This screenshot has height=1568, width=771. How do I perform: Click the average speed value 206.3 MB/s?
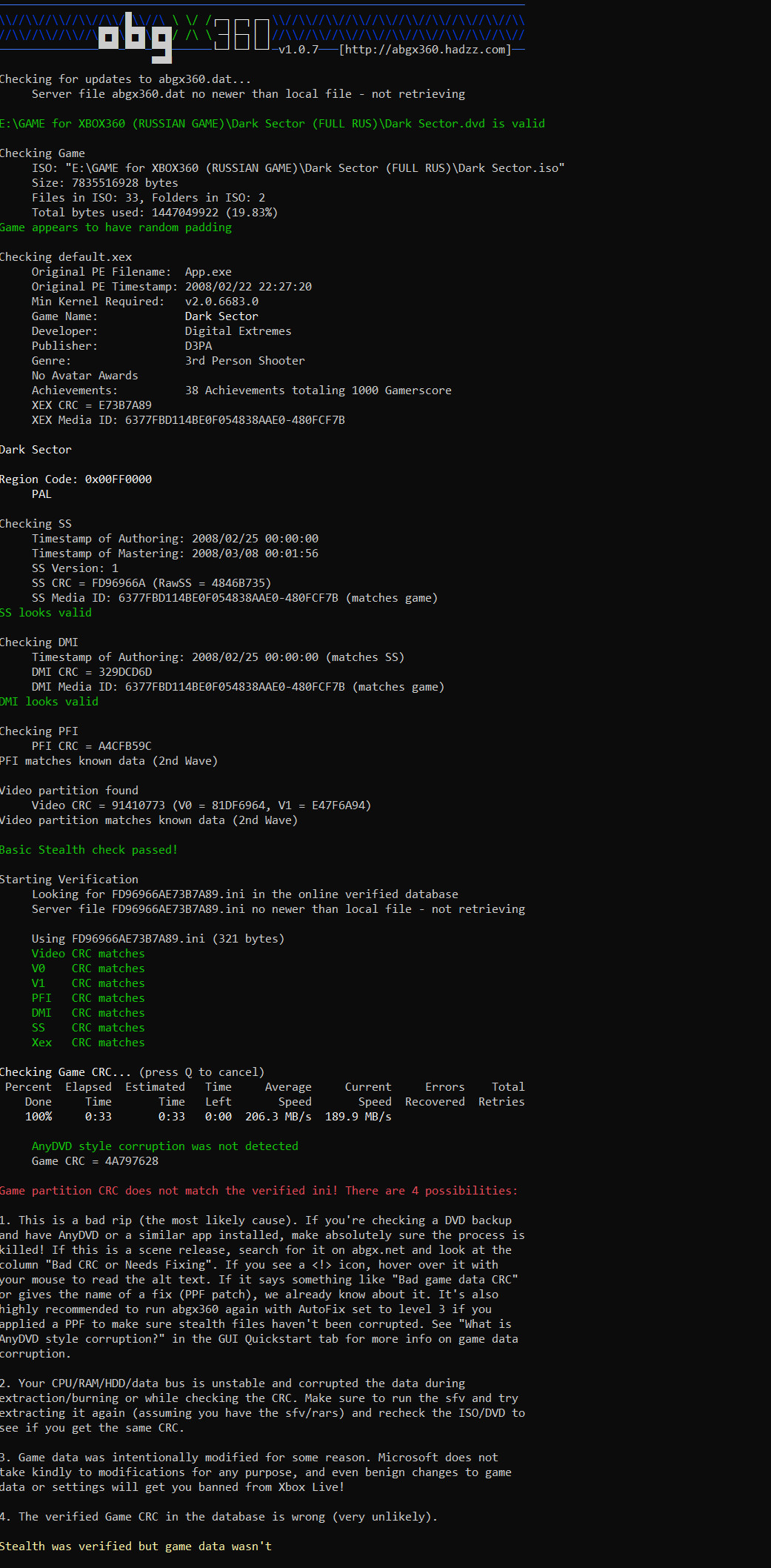pos(278,1117)
